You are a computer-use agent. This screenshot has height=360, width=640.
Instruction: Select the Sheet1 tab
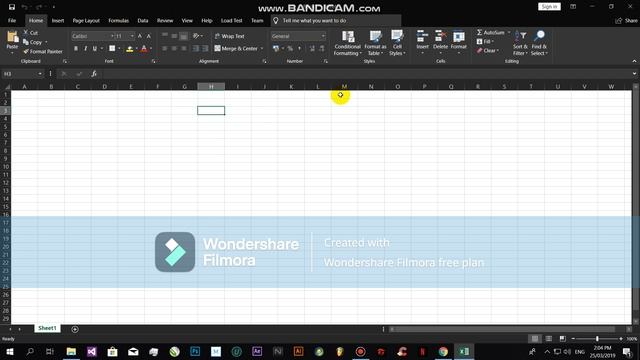[x=47, y=328]
